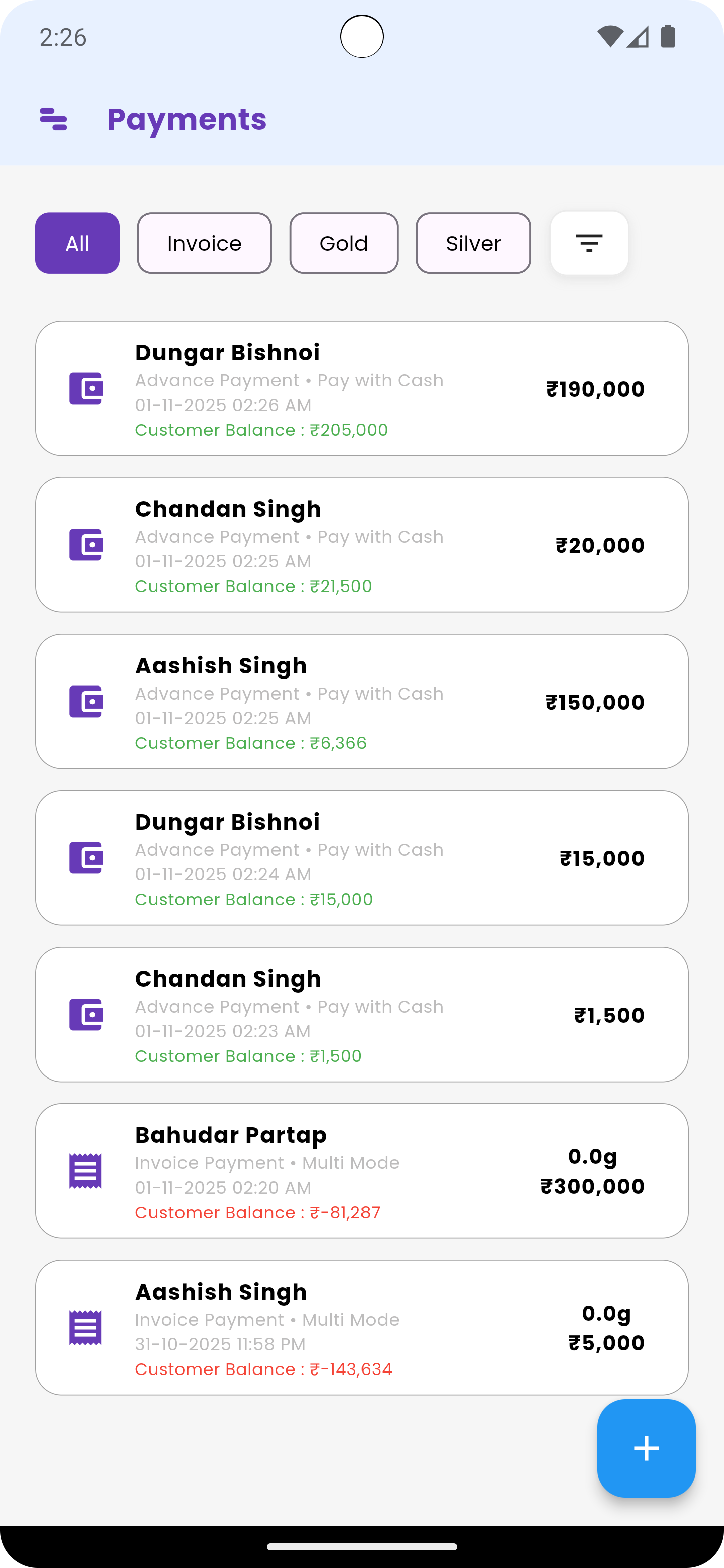This screenshot has height=1568, width=724.
Task: Tap the ₹300,000 amount of Bahudar Partap
Action: tap(592, 1187)
